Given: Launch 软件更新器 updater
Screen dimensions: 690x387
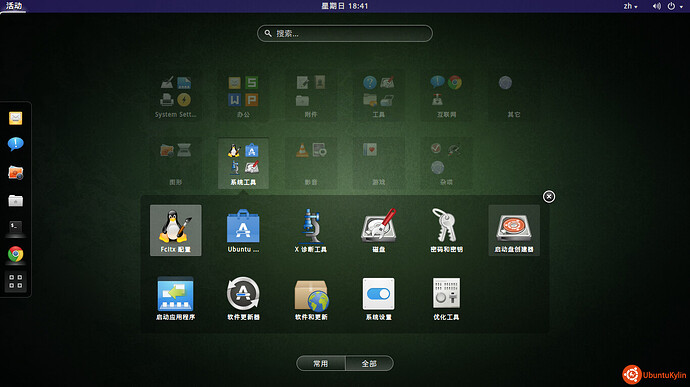Looking at the screenshot, I should 243,298.
